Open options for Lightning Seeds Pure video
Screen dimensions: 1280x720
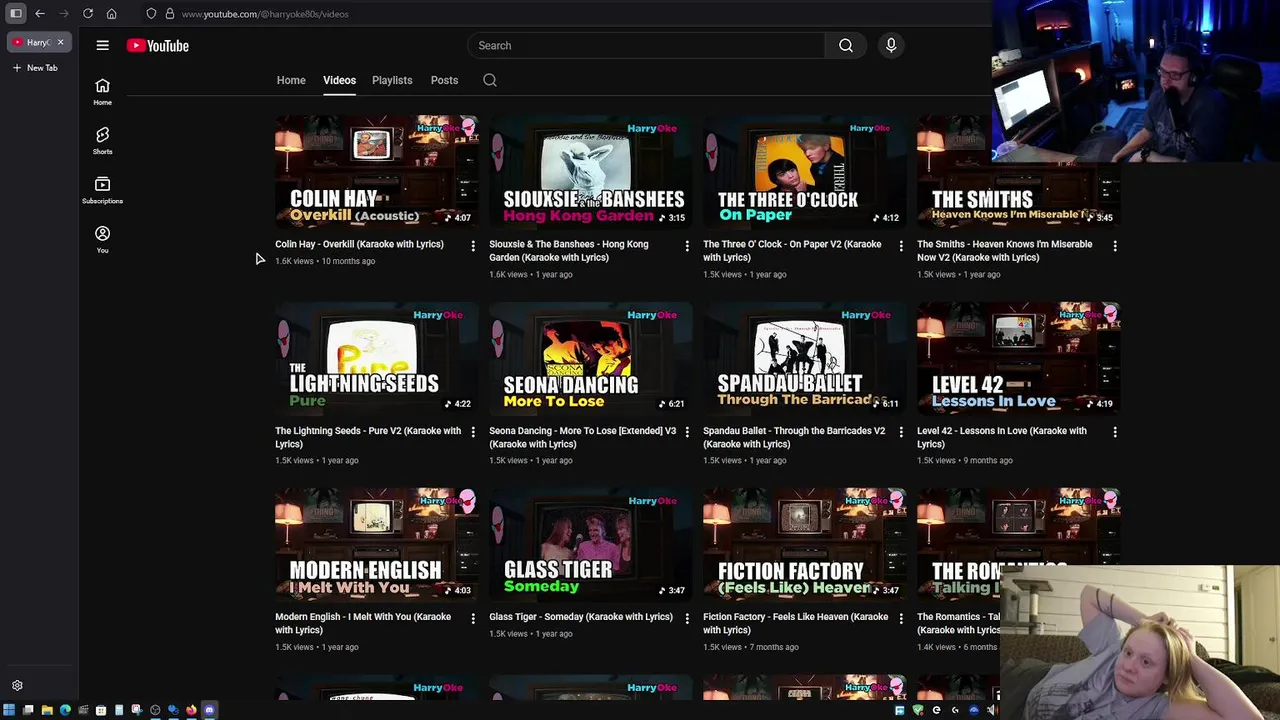[473, 432]
